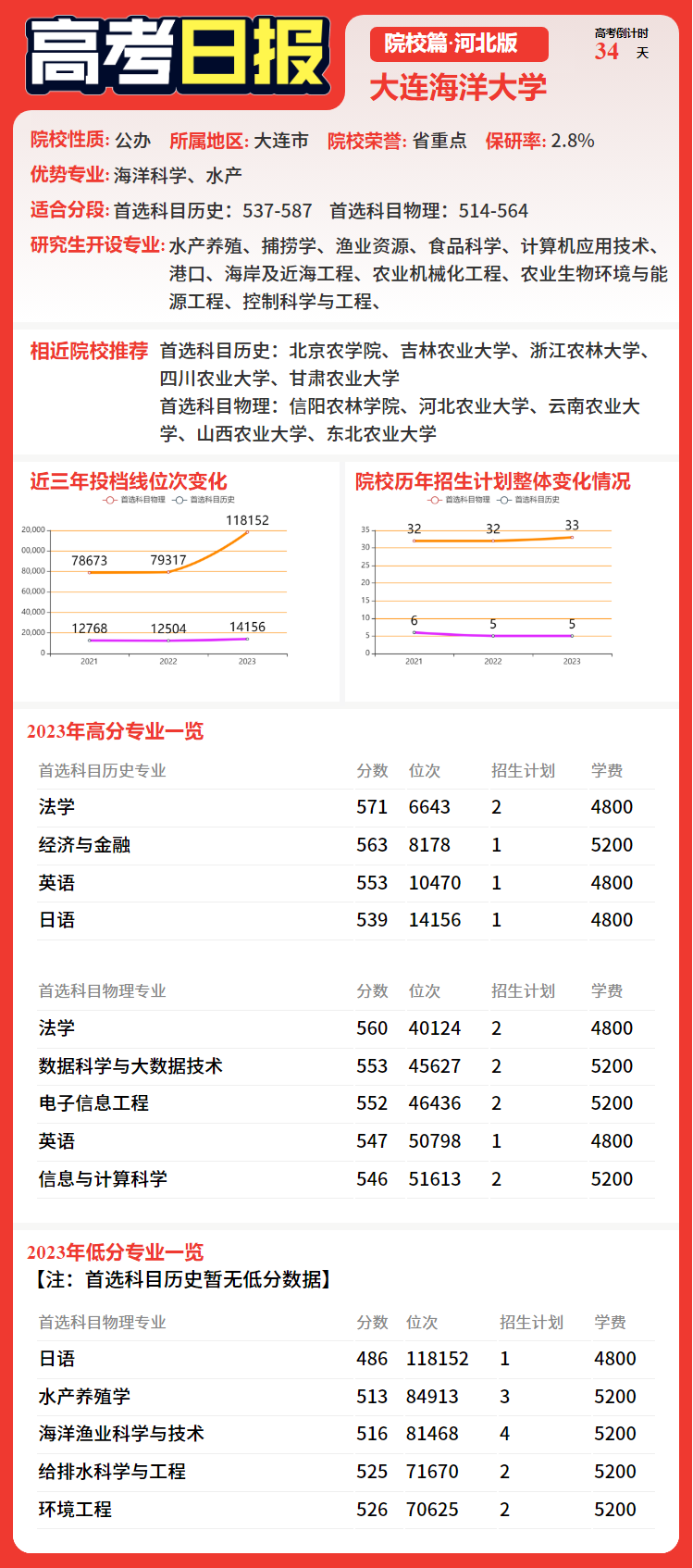Viewport: 693px width, 1568px height.
Task: Click the 英语 row with score 547
Action: pyautogui.click(x=346, y=1141)
